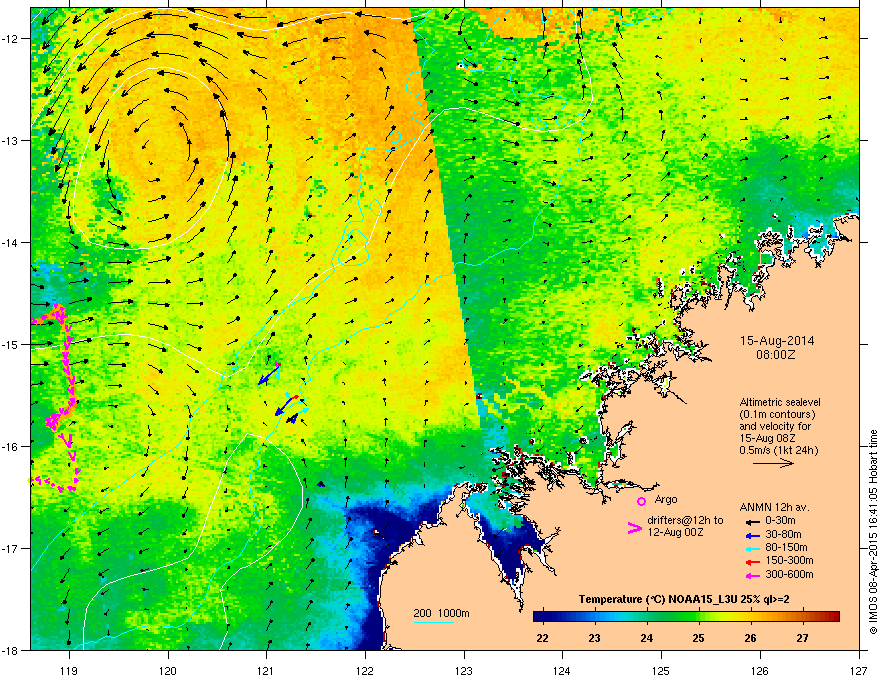Click the 0.5m/s (1kt 24h) scale text
The height and width of the screenshot is (680, 880).
coord(779,450)
